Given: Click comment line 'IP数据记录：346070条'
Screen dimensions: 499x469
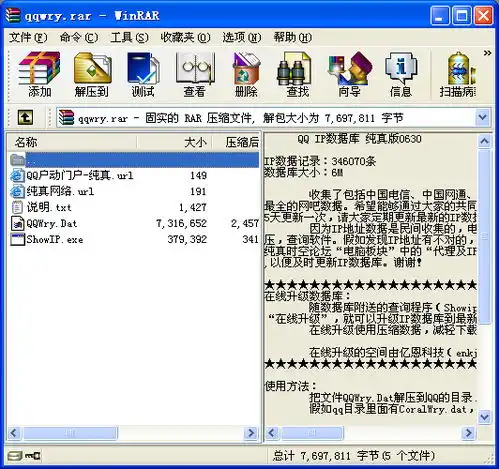Looking at the screenshot, I should point(320,161).
